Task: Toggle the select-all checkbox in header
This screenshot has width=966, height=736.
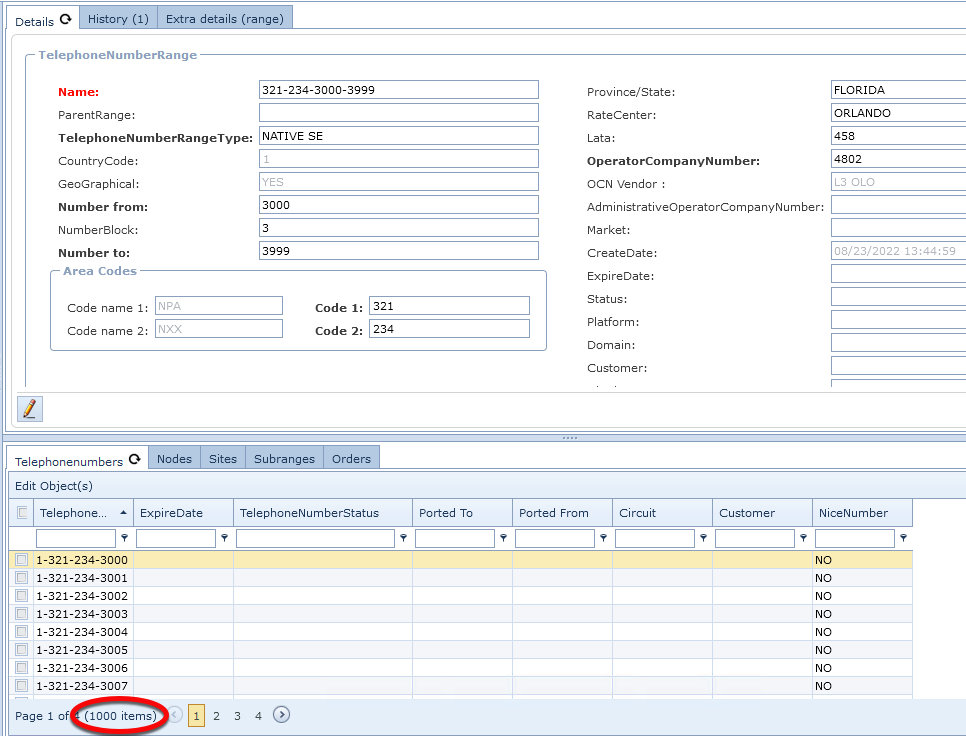Action: click(x=22, y=513)
